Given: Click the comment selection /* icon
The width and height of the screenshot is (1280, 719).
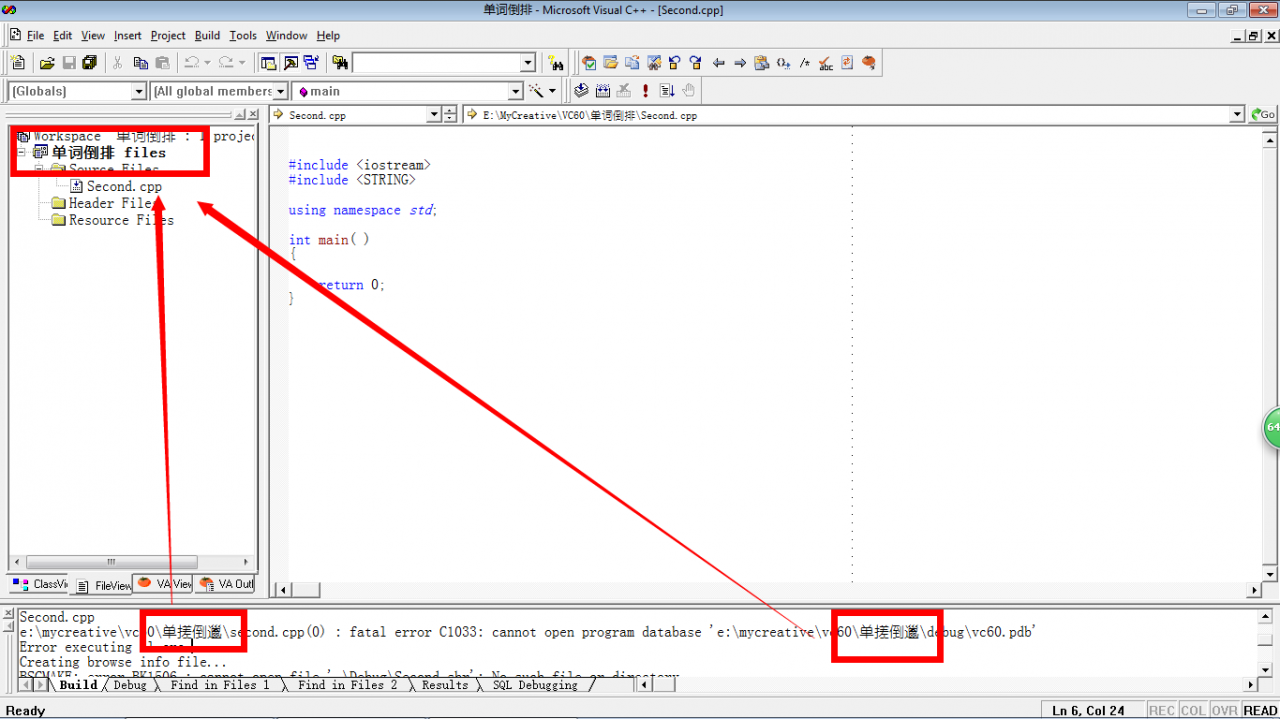Looking at the screenshot, I should pos(805,63).
